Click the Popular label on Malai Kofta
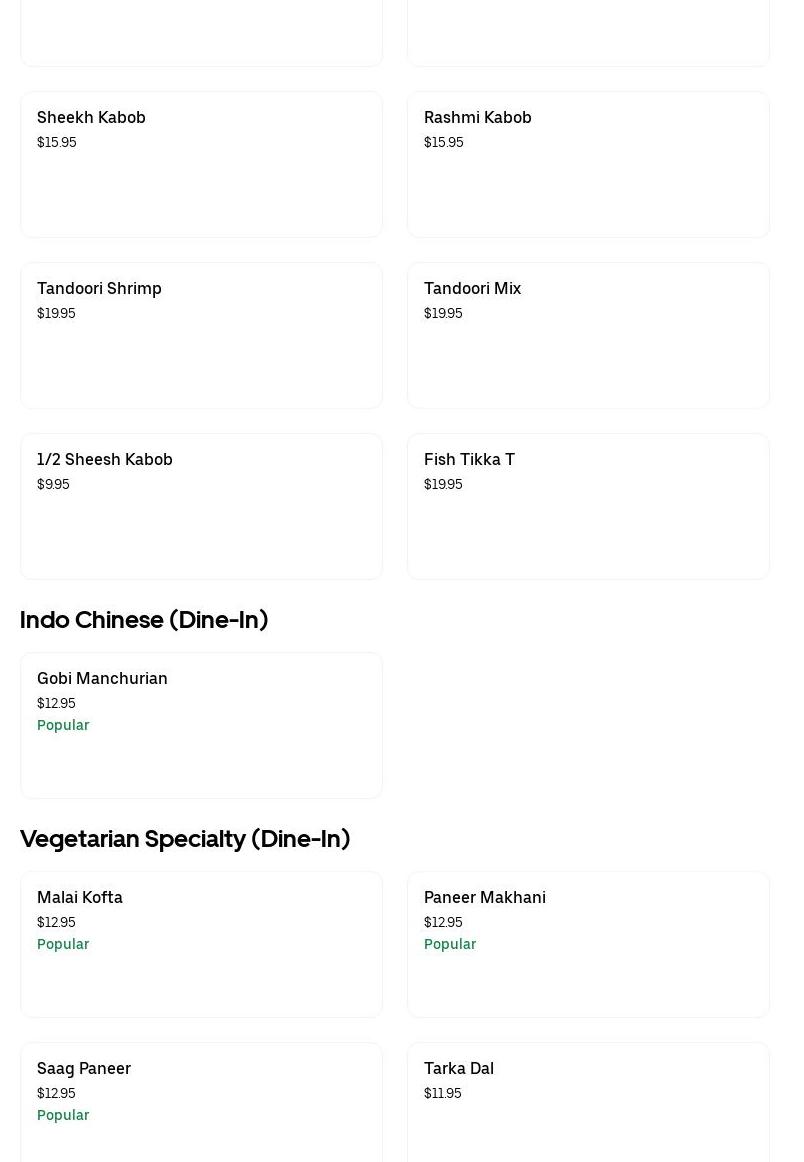Image resolution: width=804 pixels, height=1162 pixels. (x=63, y=944)
